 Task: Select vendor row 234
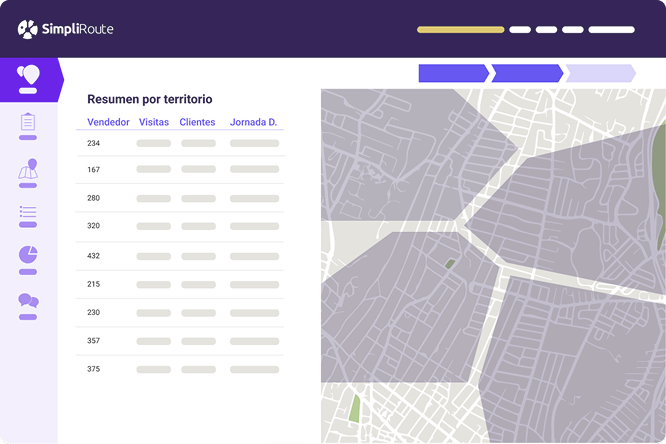click(180, 143)
